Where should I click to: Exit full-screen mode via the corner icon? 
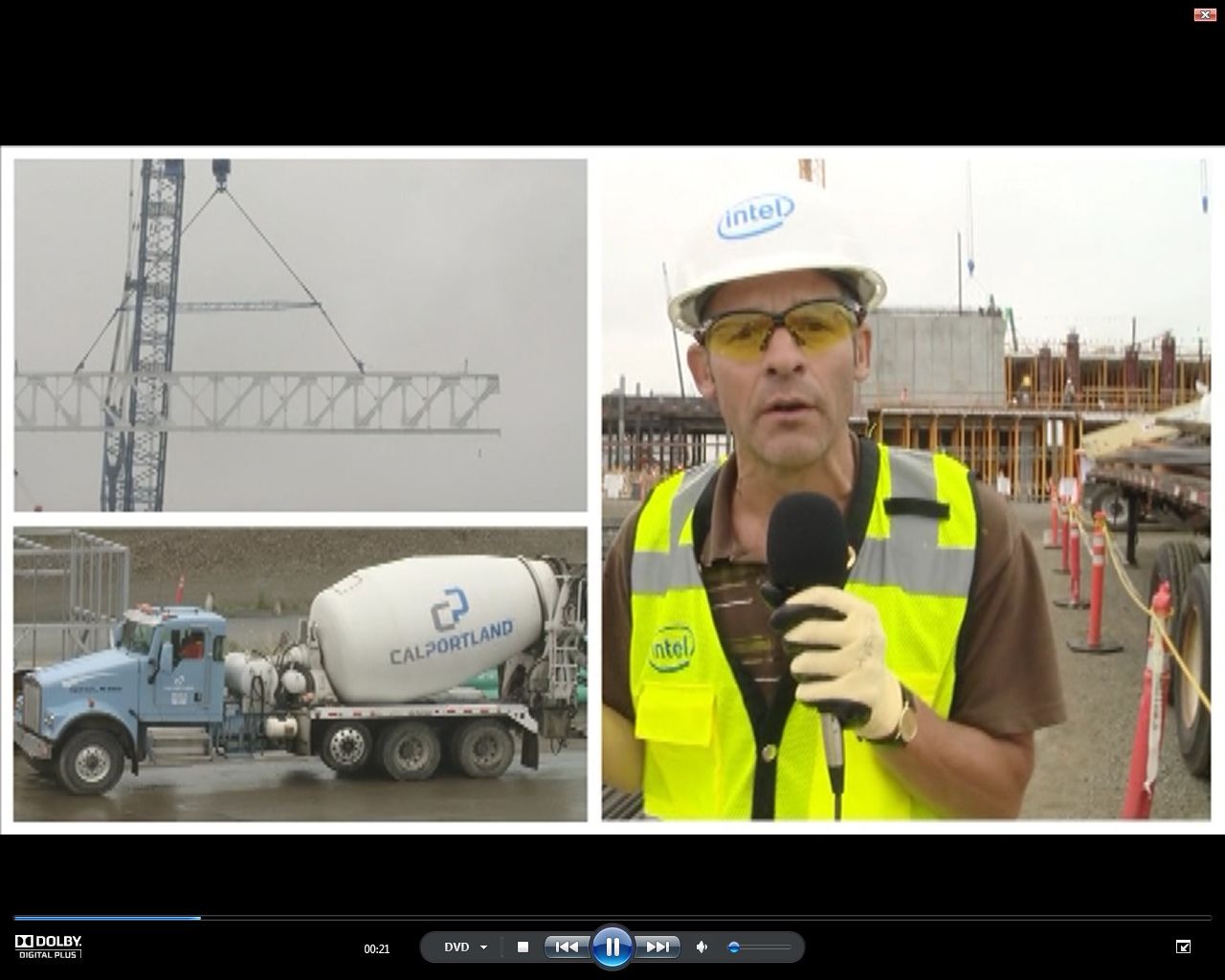(x=1183, y=947)
